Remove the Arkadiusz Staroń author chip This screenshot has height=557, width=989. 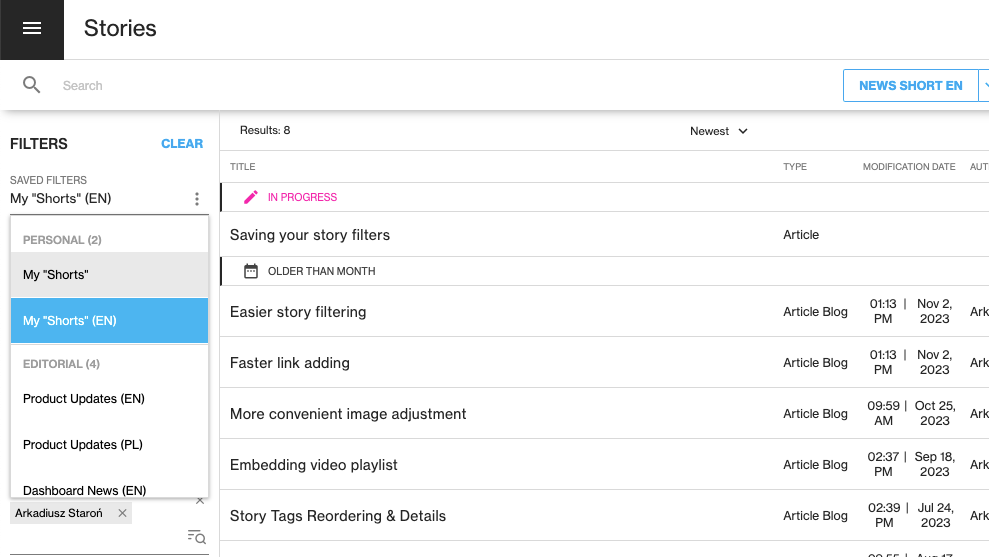click(122, 513)
